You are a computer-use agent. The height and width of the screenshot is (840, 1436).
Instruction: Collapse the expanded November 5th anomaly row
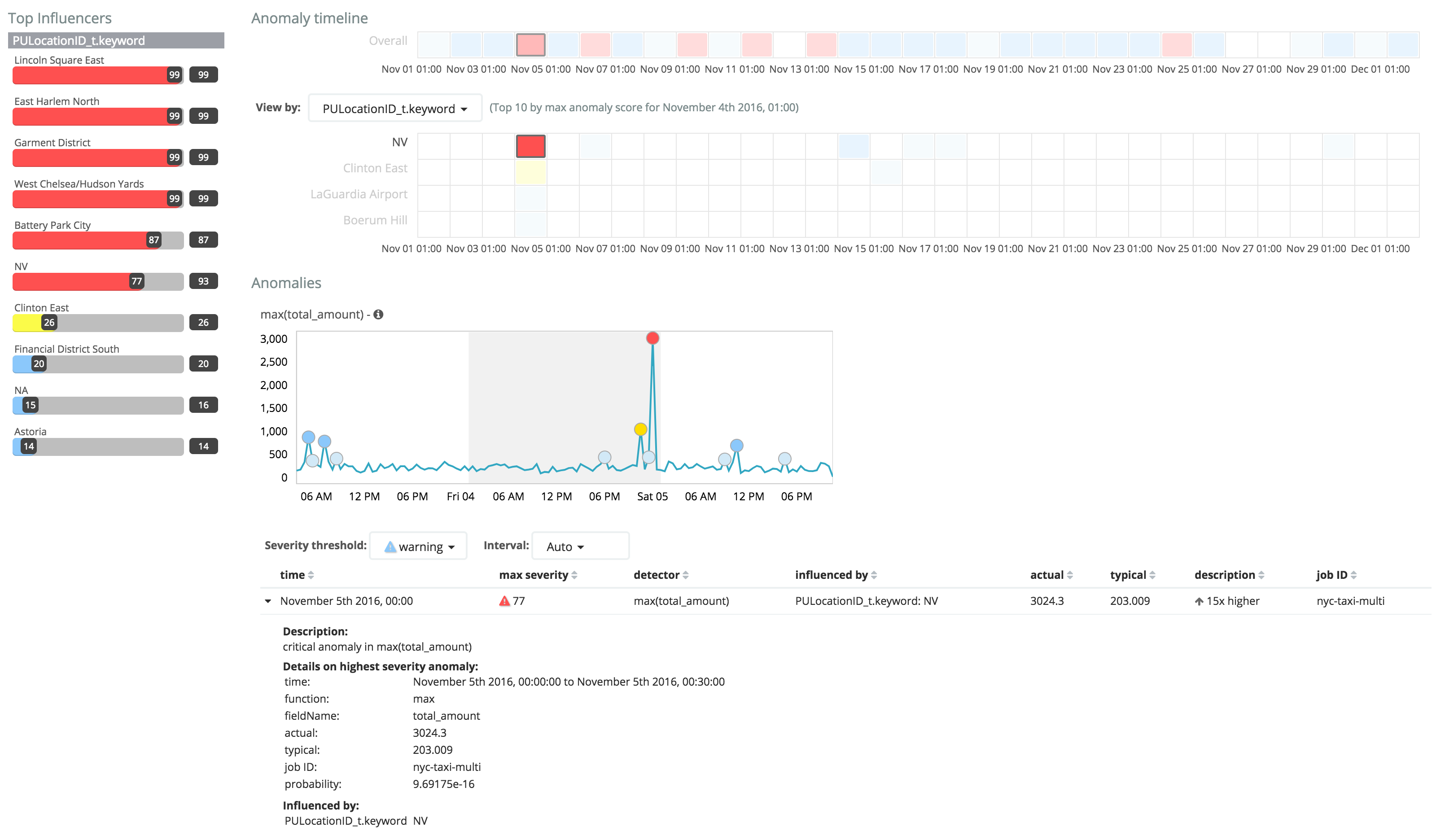coord(267,601)
